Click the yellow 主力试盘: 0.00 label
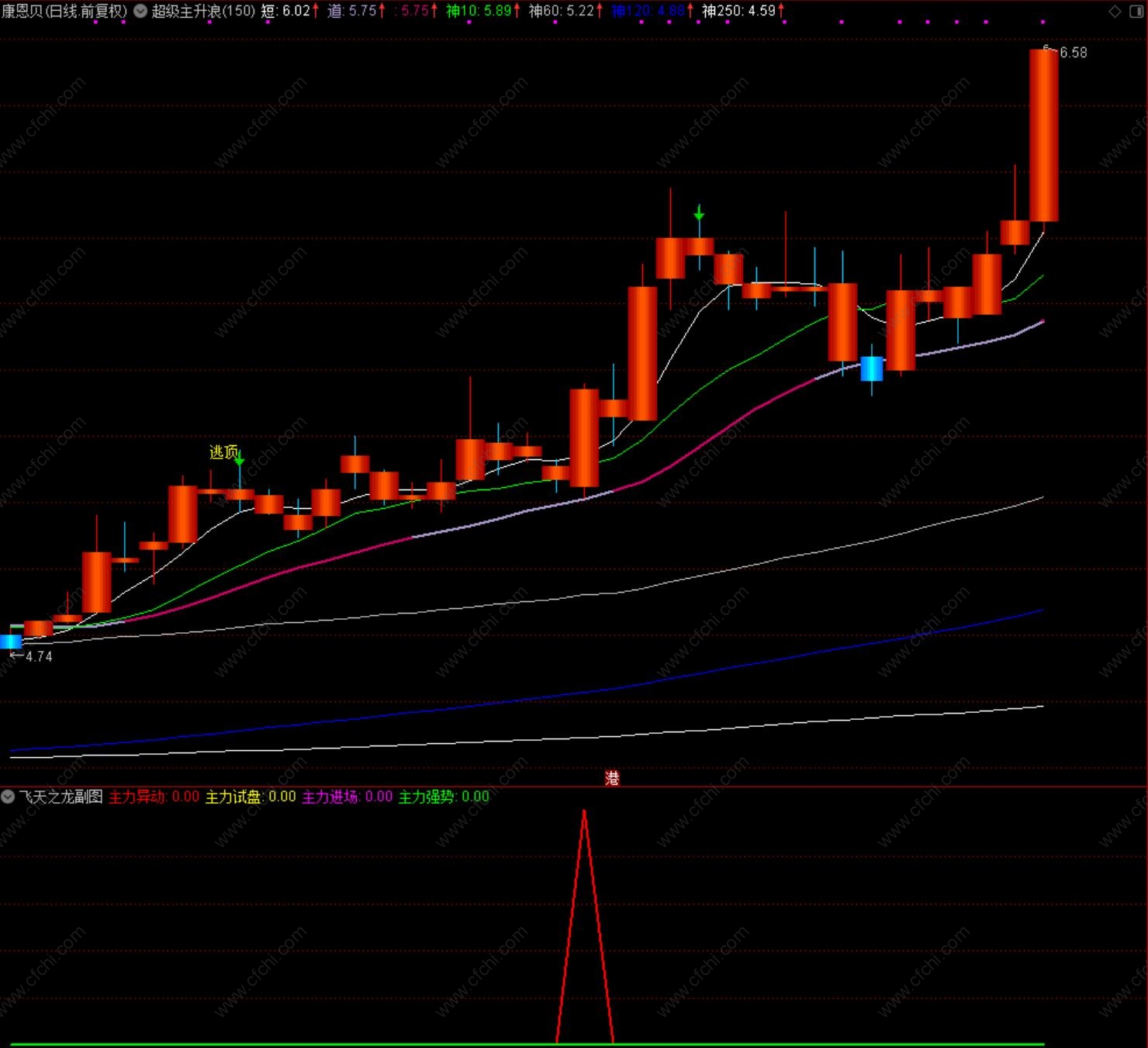 pos(251,797)
